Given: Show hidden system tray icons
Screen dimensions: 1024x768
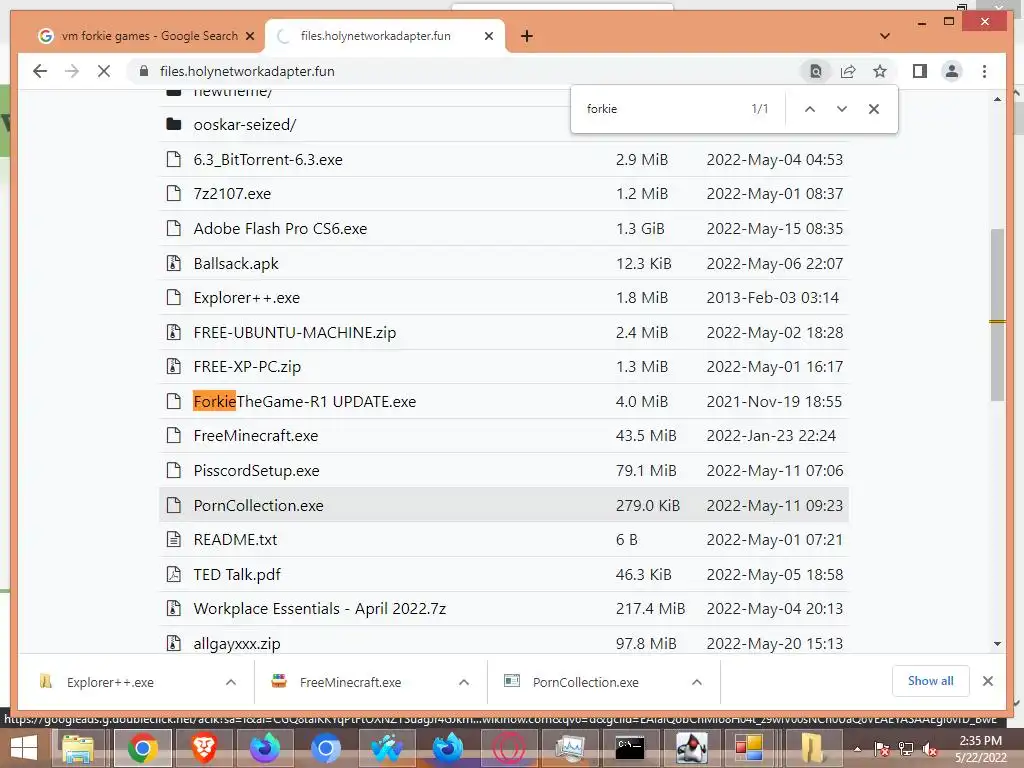Looking at the screenshot, I should point(857,749).
